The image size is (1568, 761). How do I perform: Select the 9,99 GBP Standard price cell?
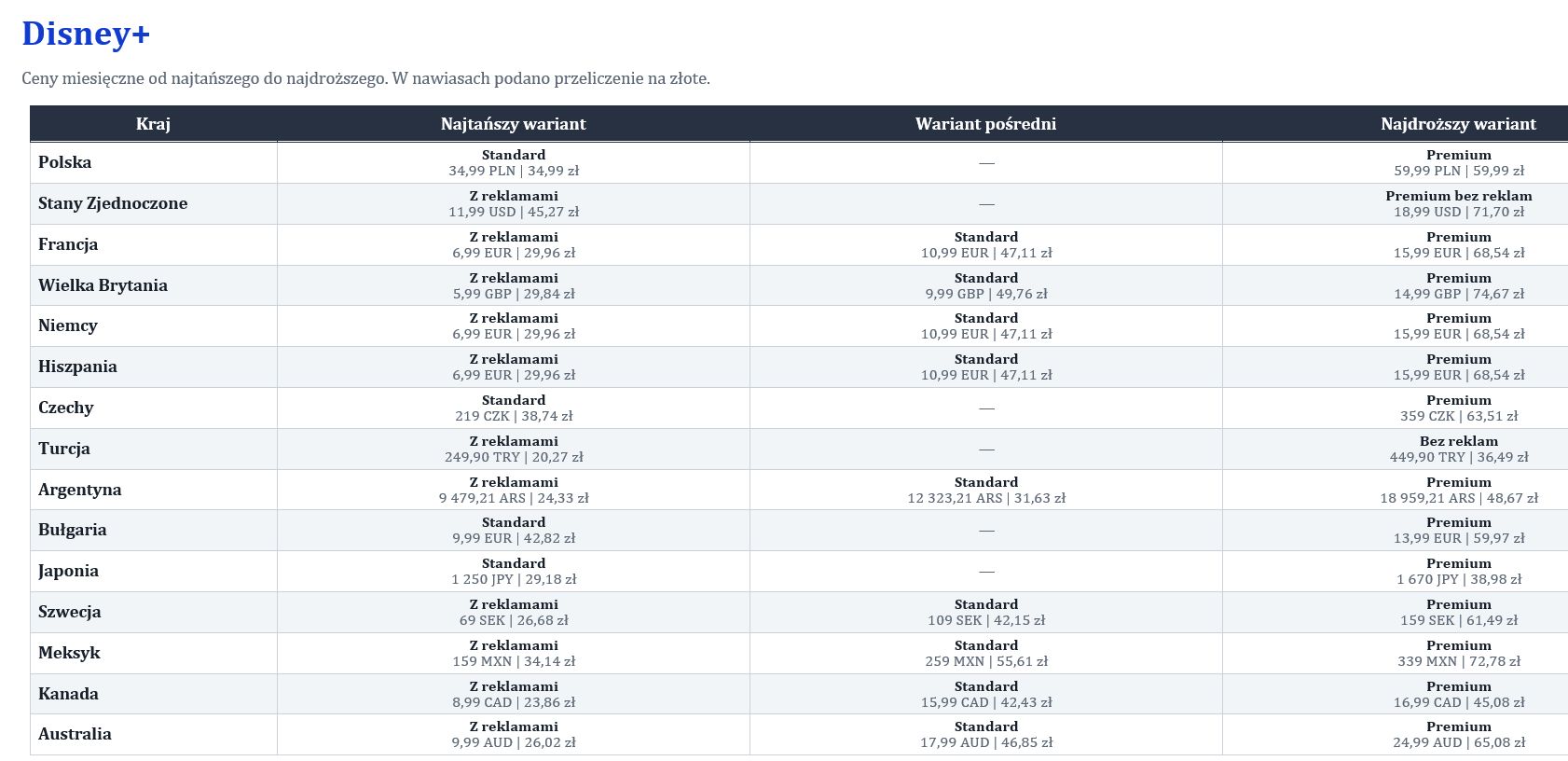tap(986, 285)
